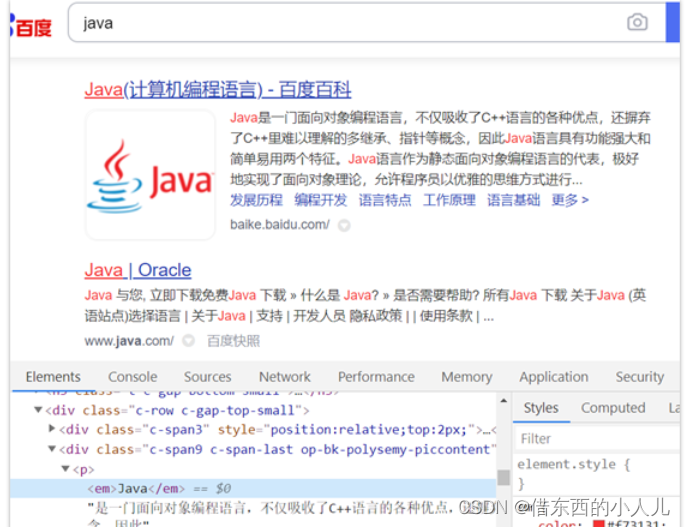Collapse the c-row c-gap-top-small div
Viewport: 685px width, 527px height.
click(x=38, y=410)
